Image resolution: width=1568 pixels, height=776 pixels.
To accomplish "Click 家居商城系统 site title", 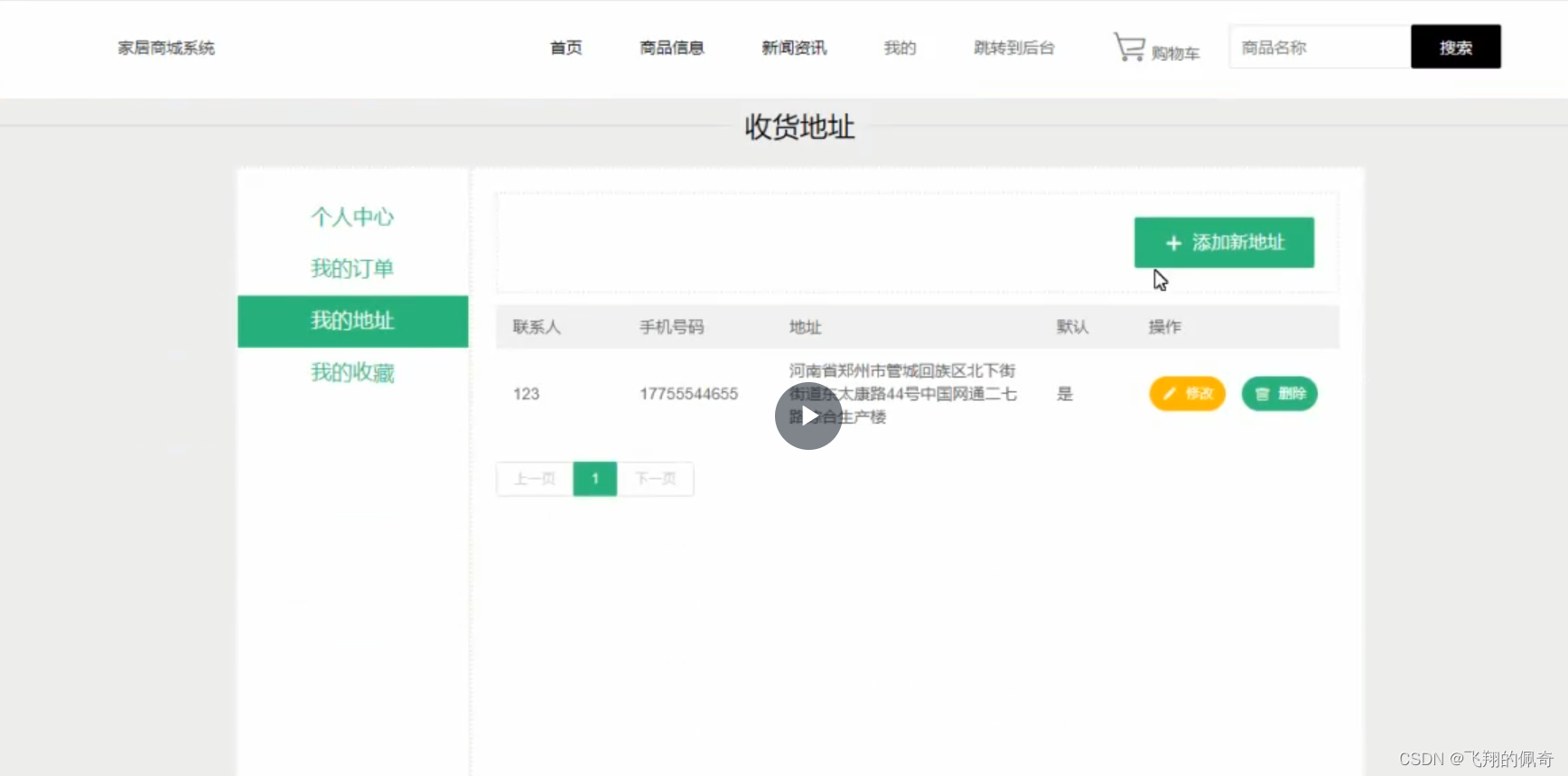I will 166,48.
